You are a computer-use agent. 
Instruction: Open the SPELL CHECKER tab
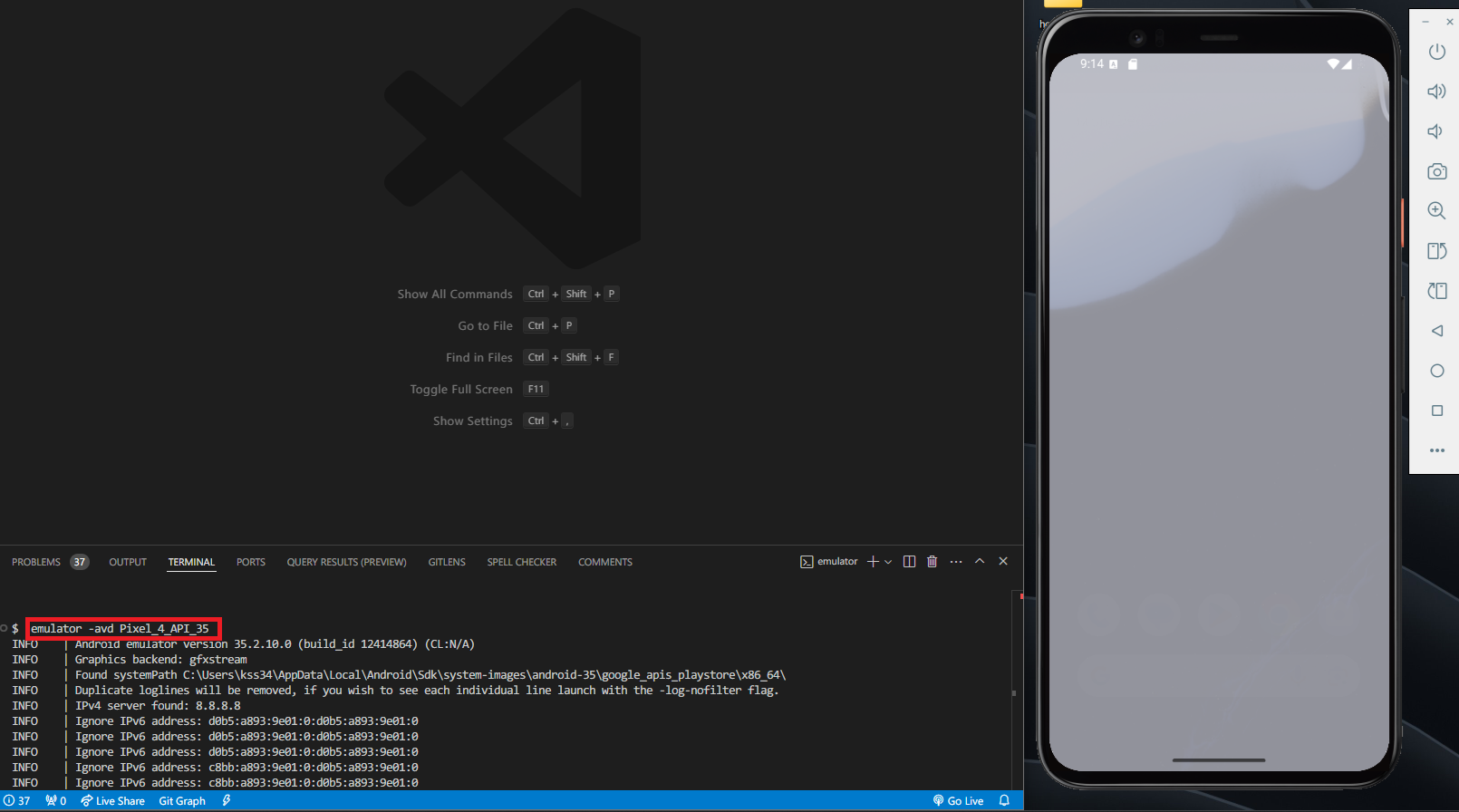522,562
